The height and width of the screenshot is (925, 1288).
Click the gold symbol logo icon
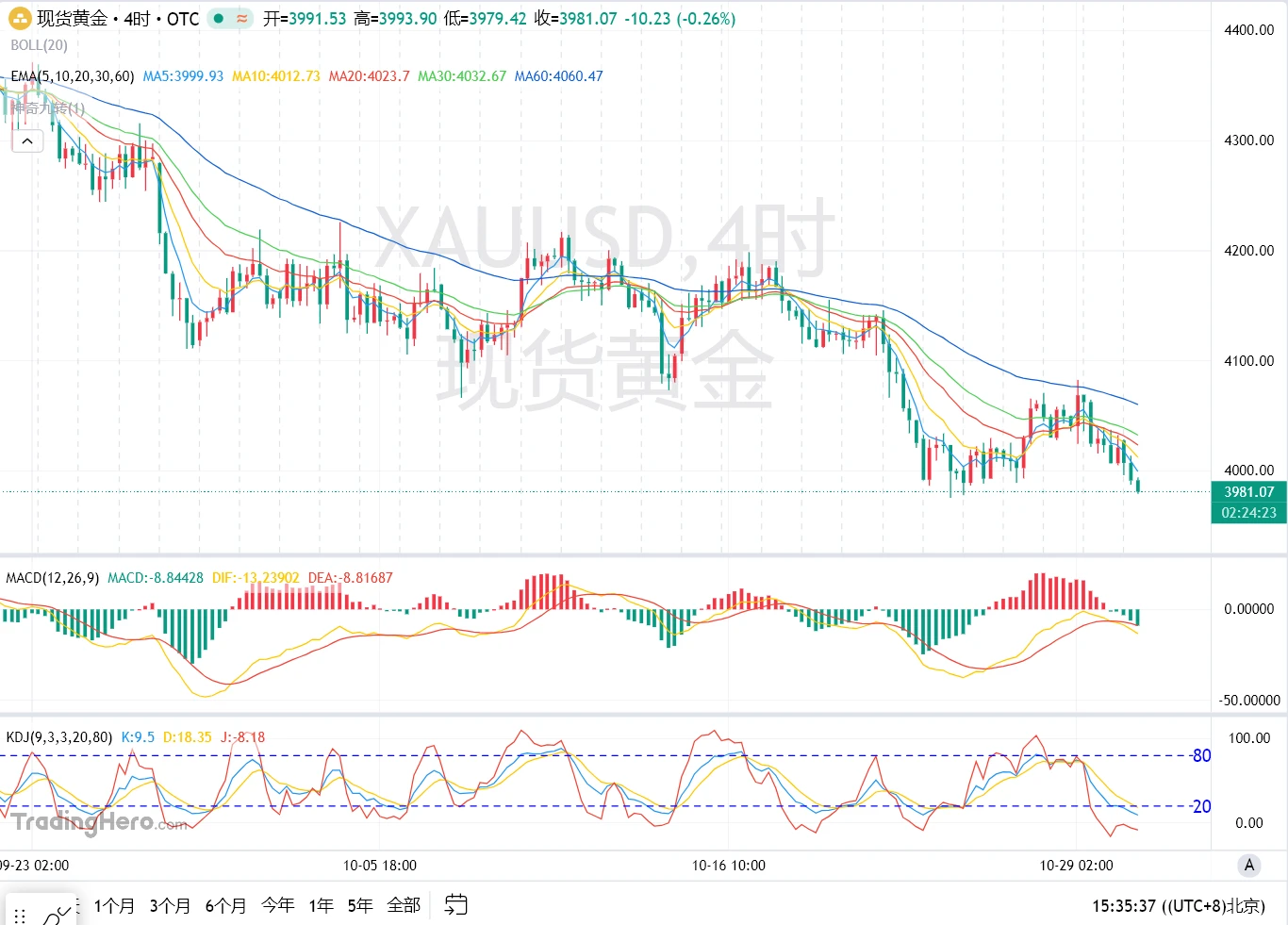[20, 18]
